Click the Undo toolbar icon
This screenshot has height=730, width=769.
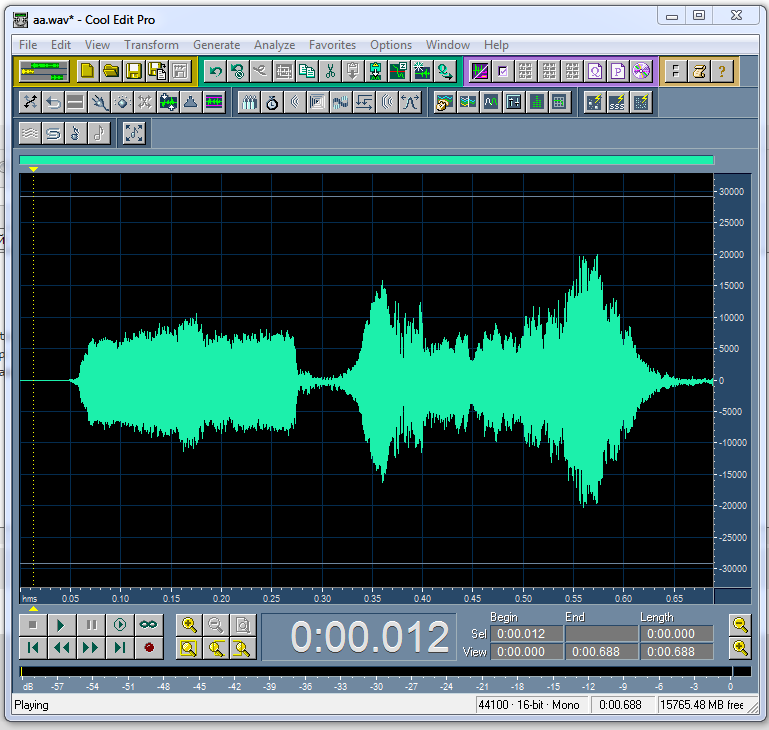pos(214,71)
